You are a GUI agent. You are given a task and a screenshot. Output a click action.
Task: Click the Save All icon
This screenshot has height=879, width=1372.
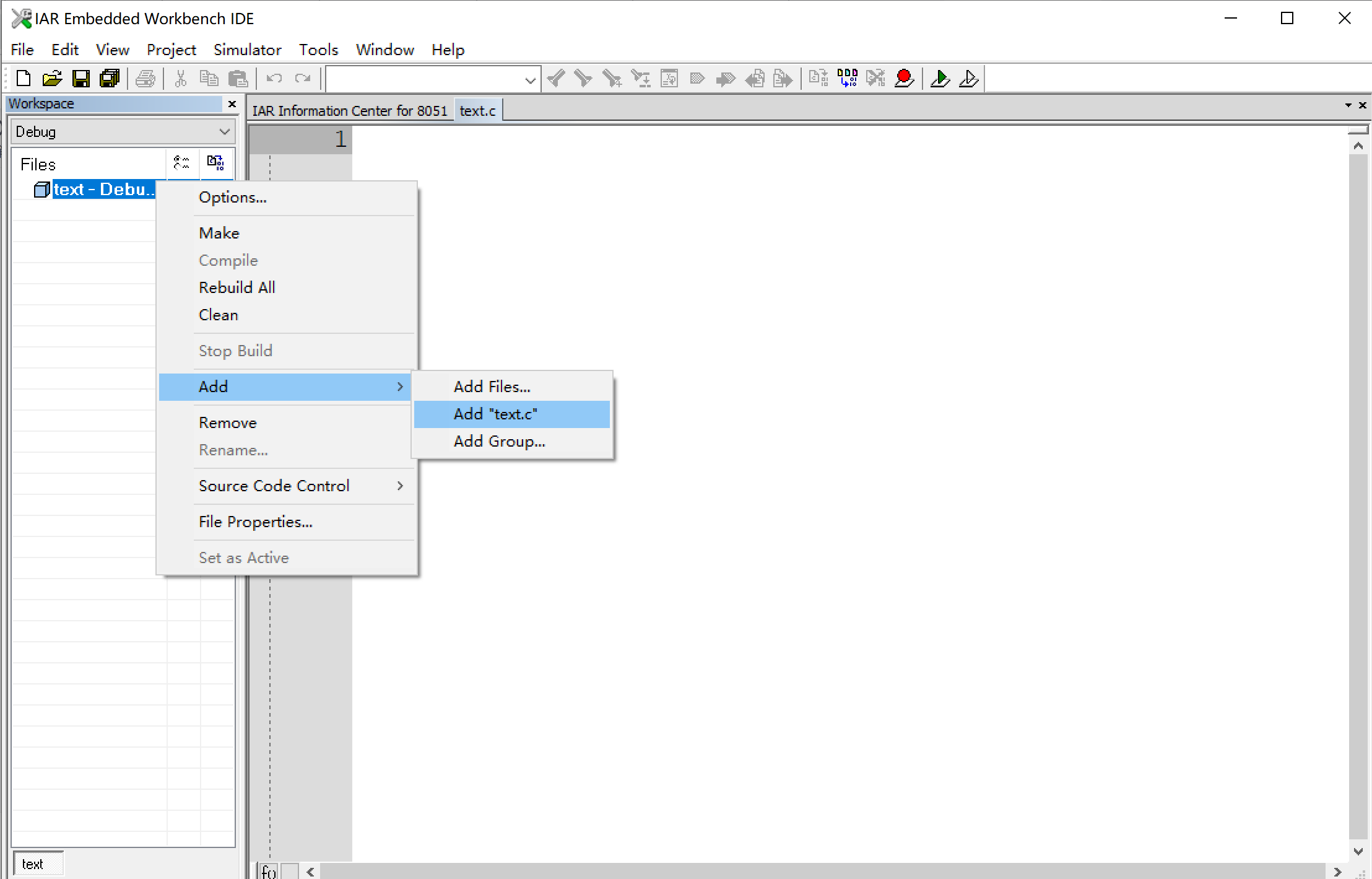[x=110, y=79]
